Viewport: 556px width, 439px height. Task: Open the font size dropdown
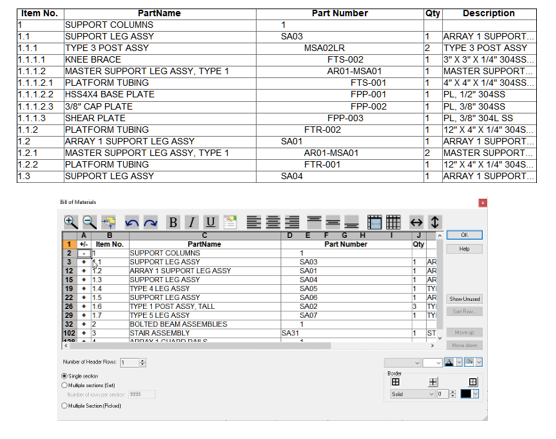point(432,363)
